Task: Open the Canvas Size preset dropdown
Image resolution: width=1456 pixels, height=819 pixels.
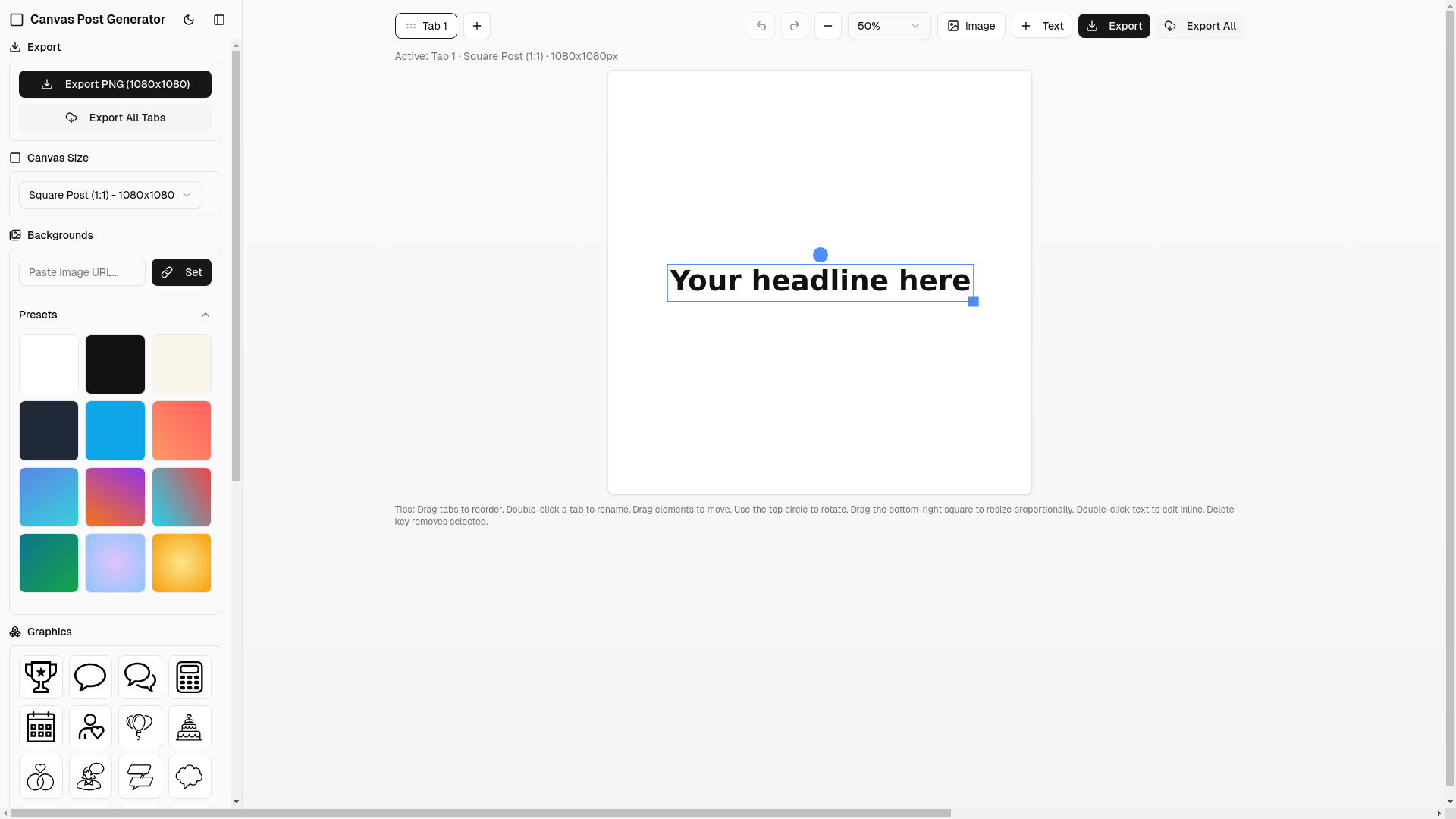Action: (x=111, y=195)
